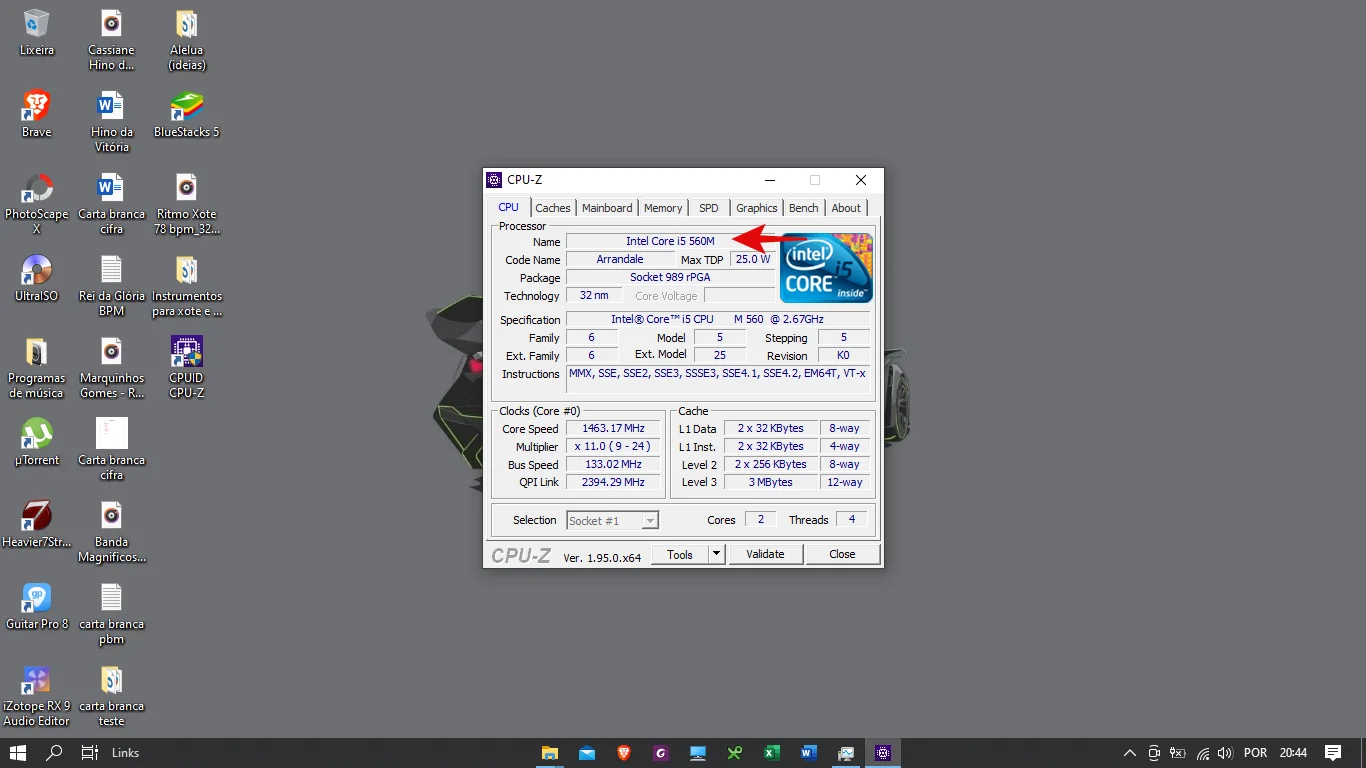
Task: Select the Heavier7Str... desktop shortcut
Action: point(37,524)
